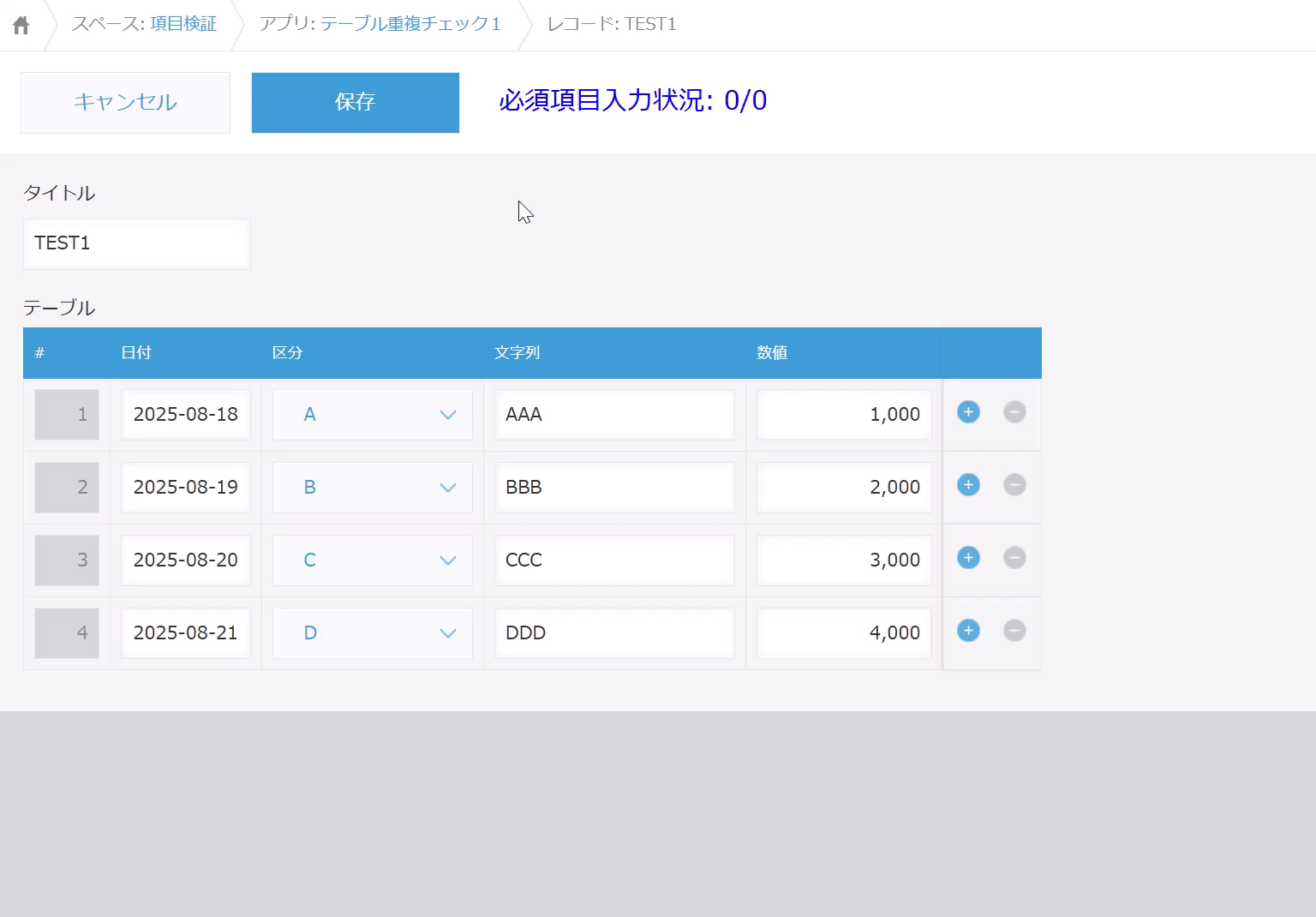Open テーブル重複チェック1 app breadcrumb link

pos(410,24)
